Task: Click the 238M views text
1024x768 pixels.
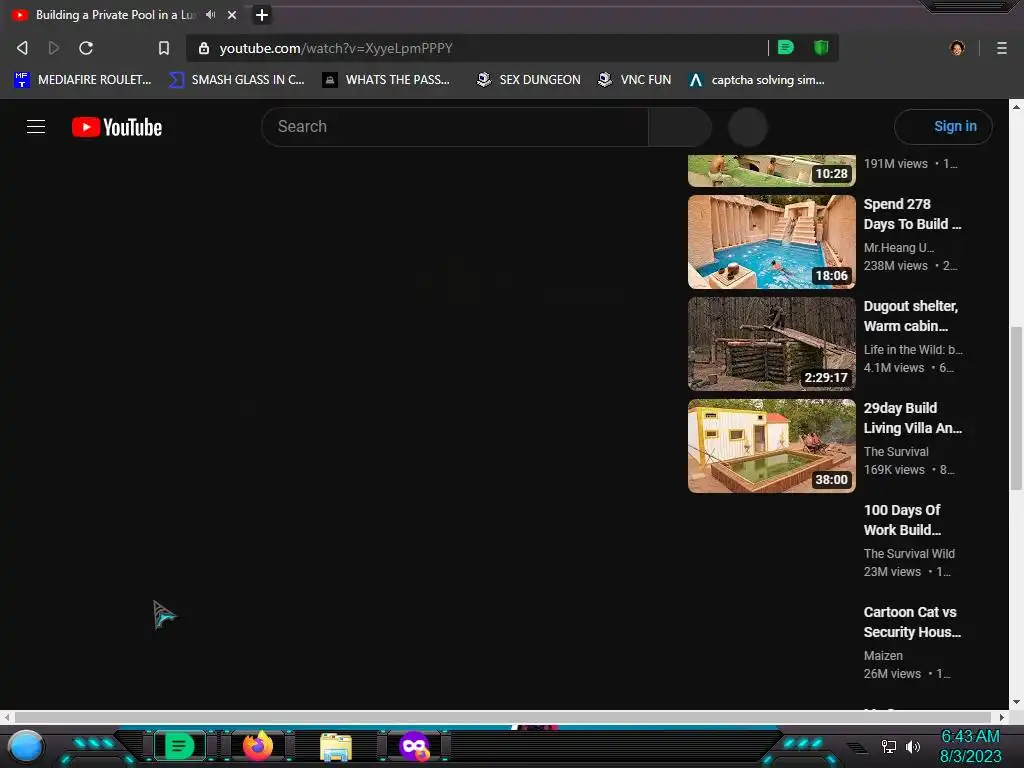Action: click(x=895, y=266)
